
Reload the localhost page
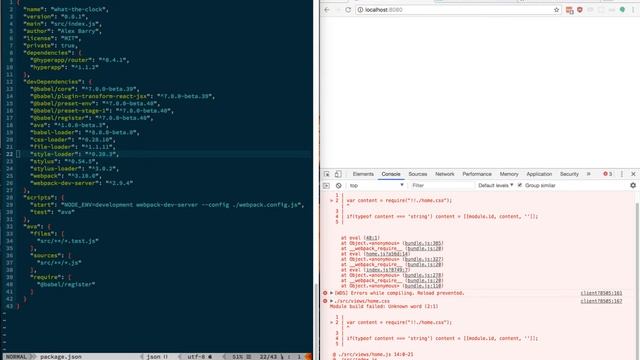click(348, 10)
